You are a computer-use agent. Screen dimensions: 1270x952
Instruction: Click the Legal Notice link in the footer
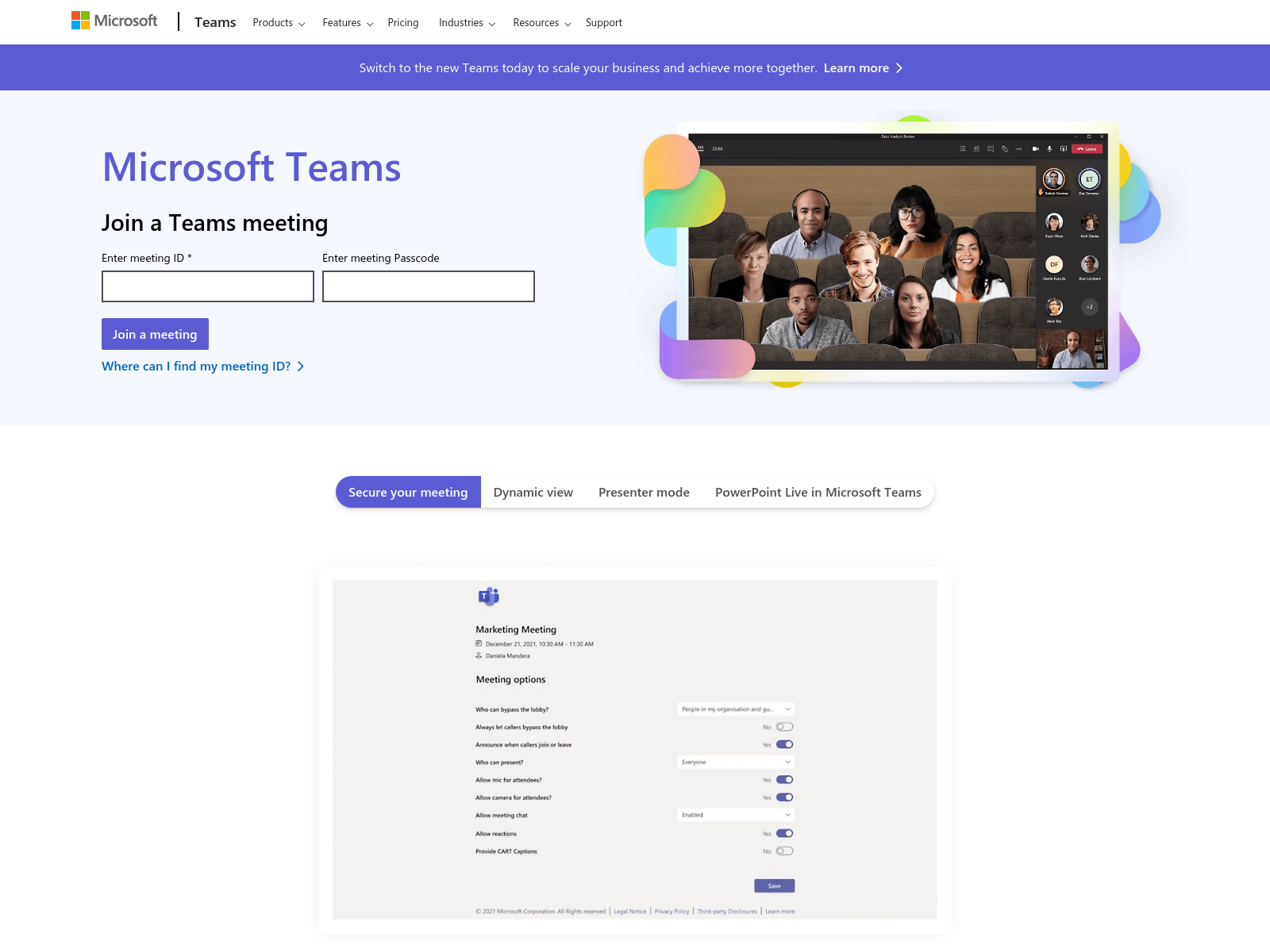630,912
